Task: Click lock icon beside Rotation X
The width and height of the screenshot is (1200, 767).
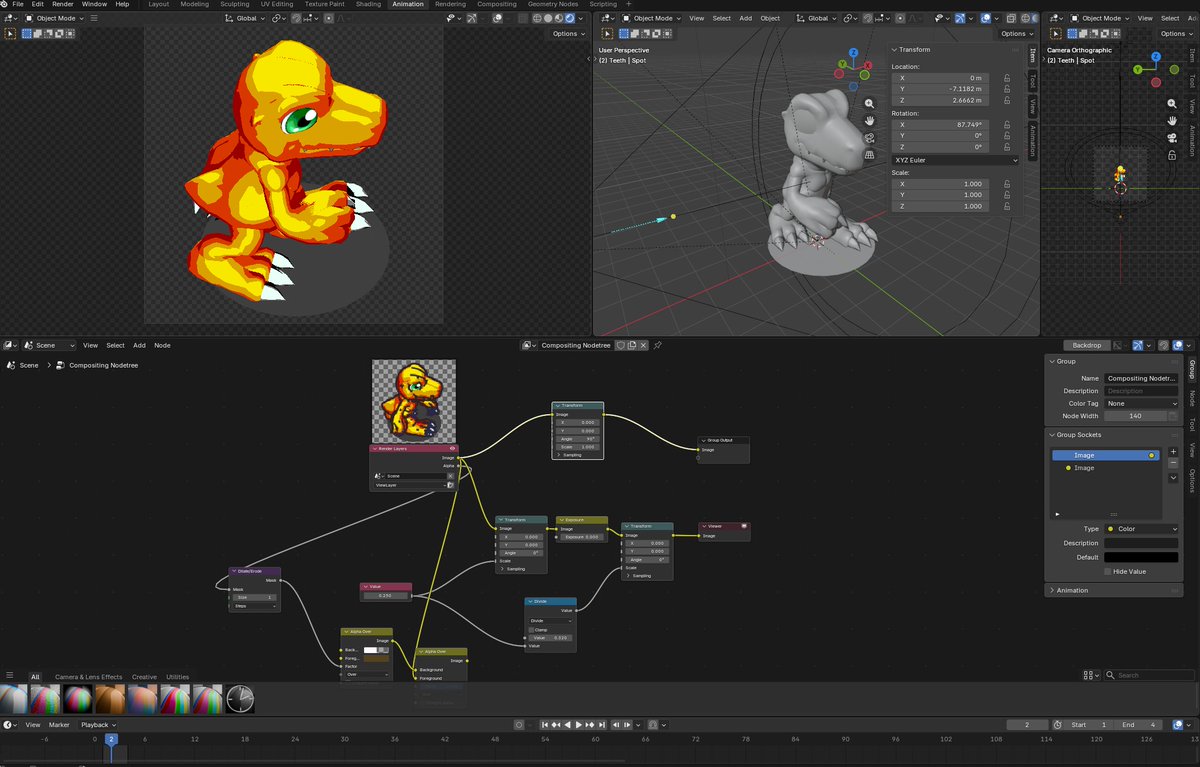Action: pyautogui.click(x=1006, y=124)
